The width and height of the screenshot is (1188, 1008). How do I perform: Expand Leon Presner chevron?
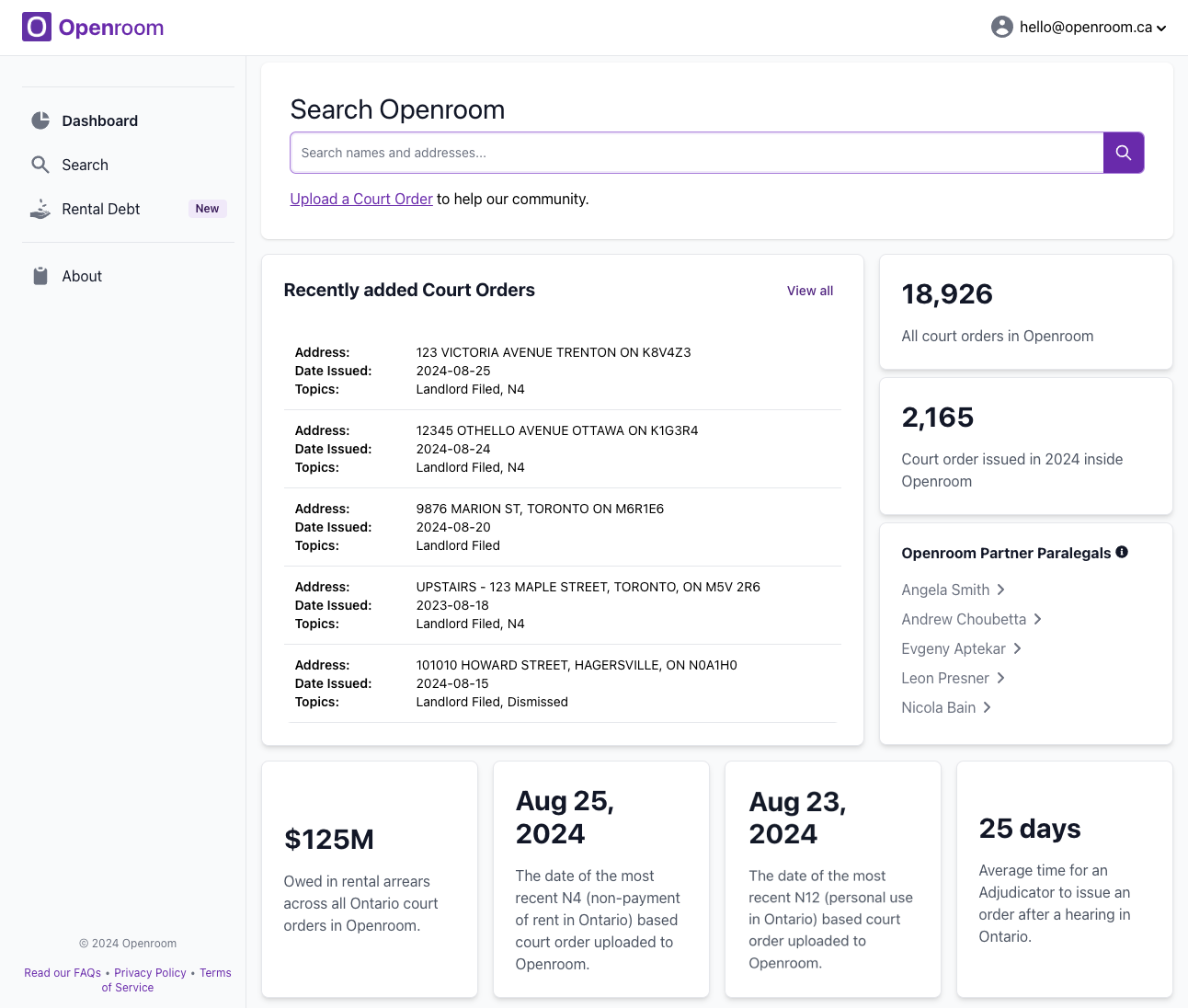1000,678
